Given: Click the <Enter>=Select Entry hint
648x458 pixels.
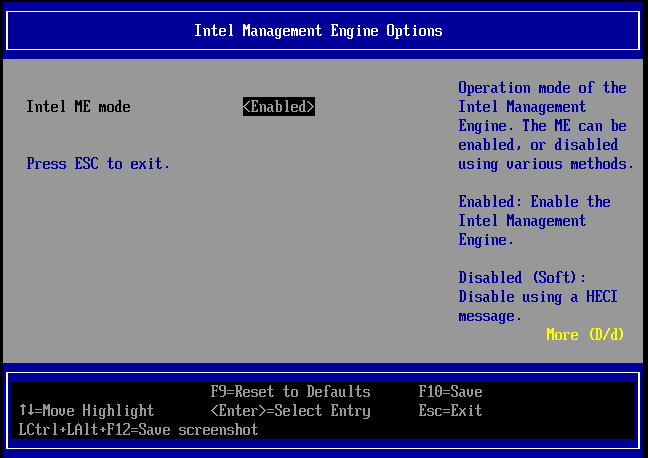Looking at the screenshot, I should point(290,411).
